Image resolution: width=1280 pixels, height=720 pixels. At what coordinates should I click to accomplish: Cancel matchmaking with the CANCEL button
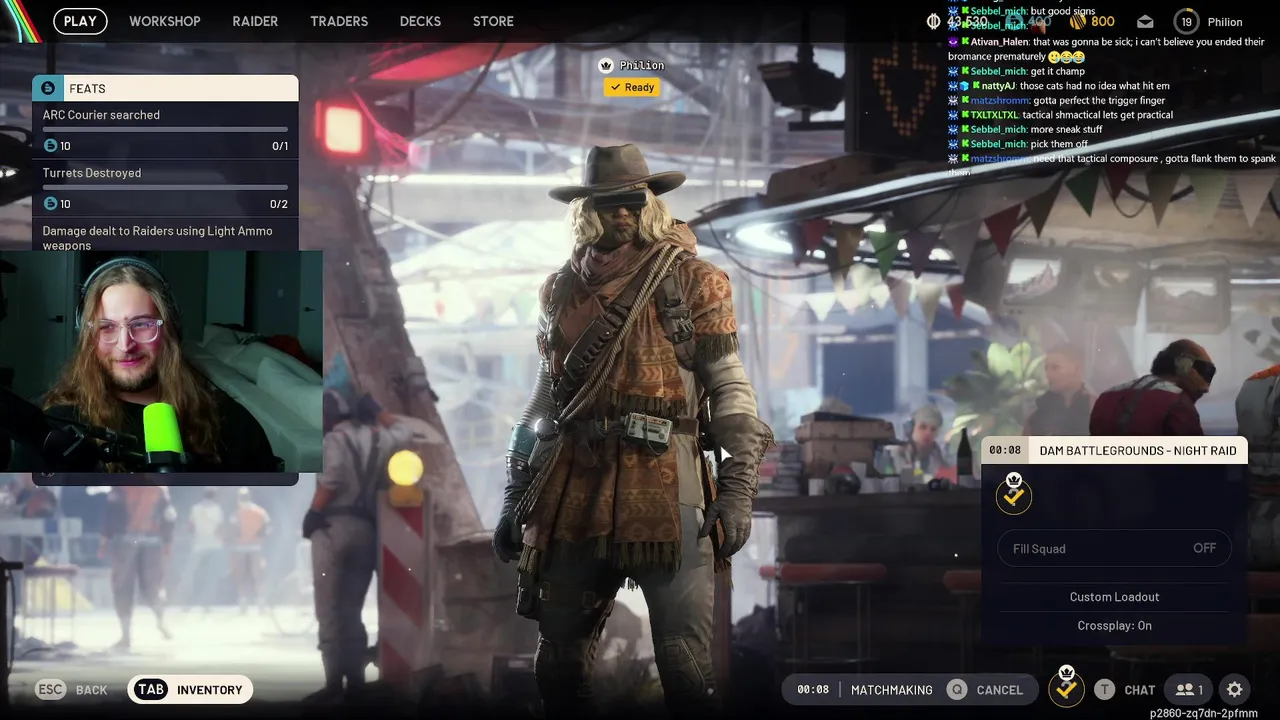999,690
